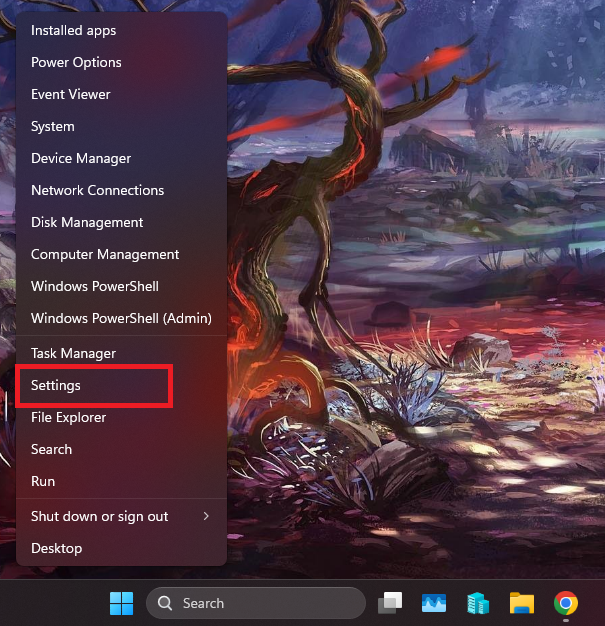The height and width of the screenshot is (626, 605).
Task: Click the magnifier icon in taskbar search
Action: tap(166, 603)
